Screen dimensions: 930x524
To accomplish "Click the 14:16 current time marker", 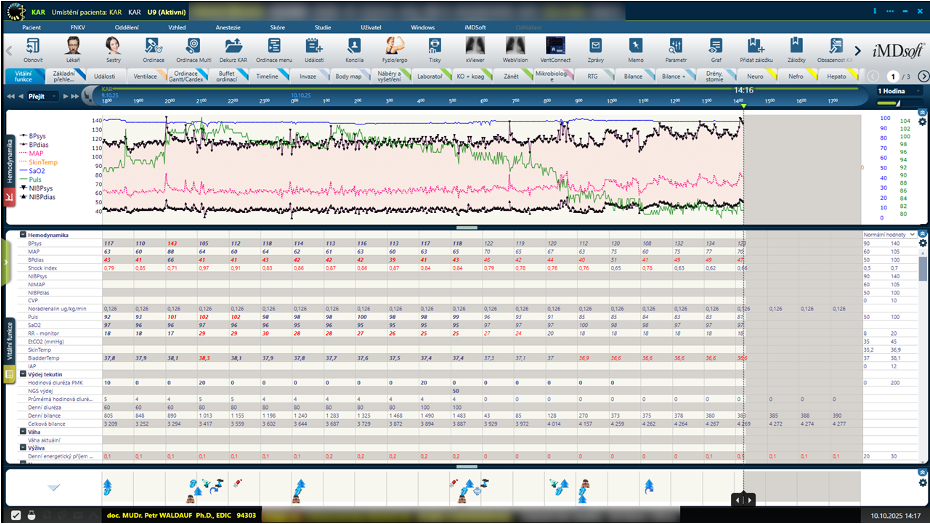I will pos(743,91).
